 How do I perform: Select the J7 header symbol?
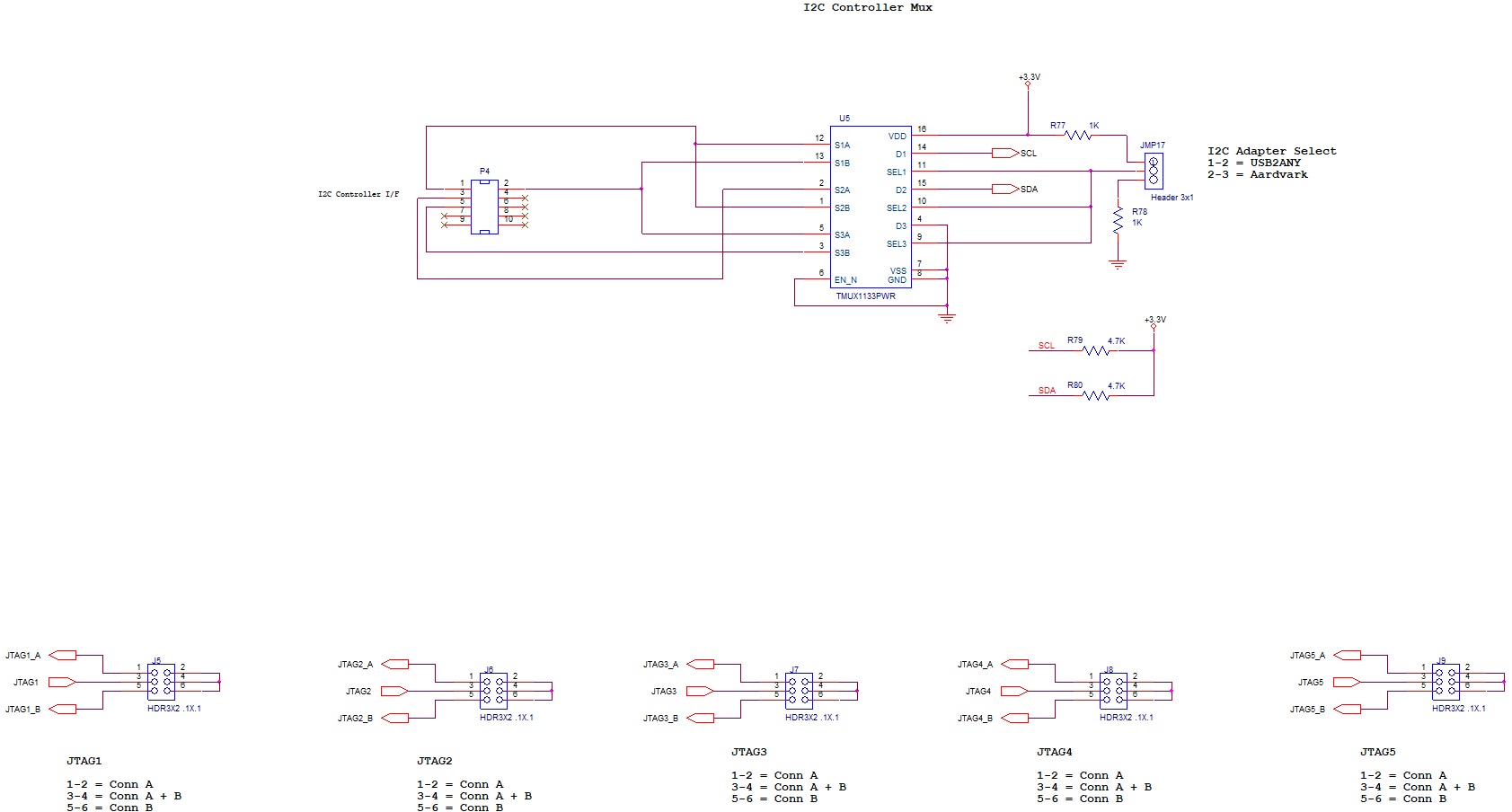799,691
